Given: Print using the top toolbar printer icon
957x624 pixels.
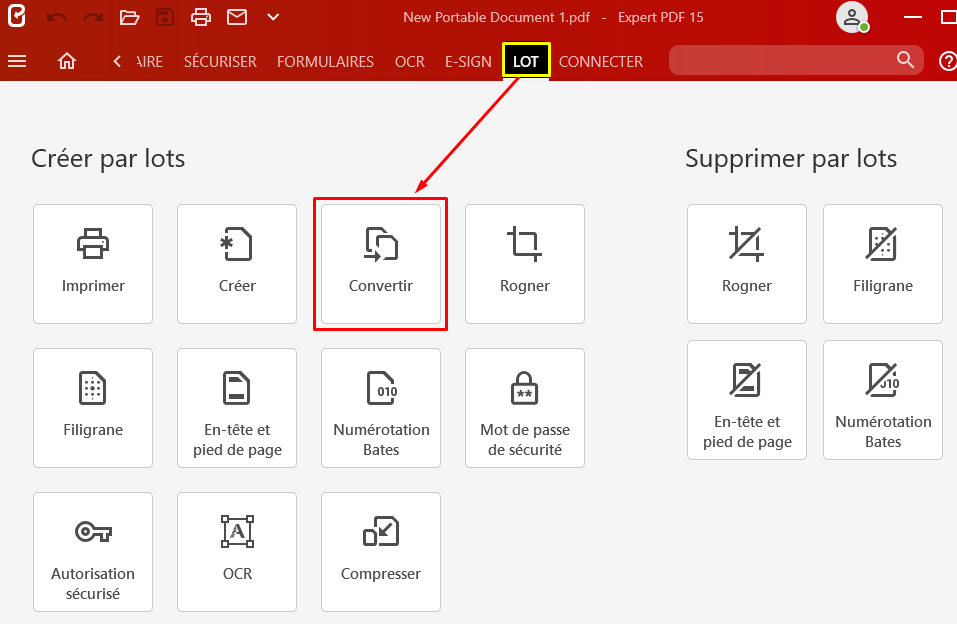Looking at the screenshot, I should [201, 17].
